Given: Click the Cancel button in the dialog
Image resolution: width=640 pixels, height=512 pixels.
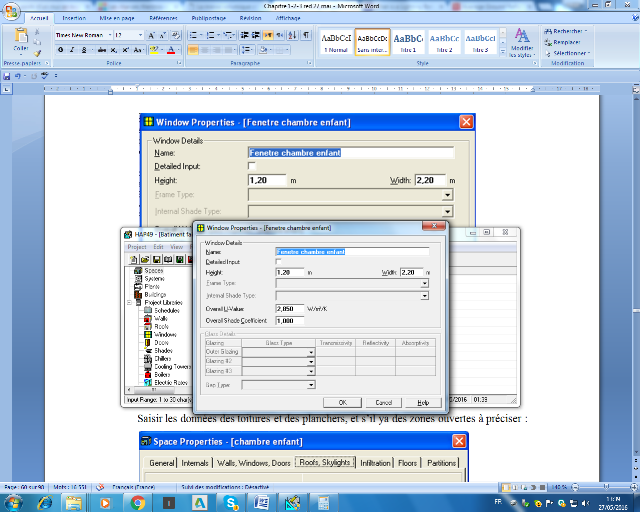Looking at the screenshot, I should (x=383, y=402).
